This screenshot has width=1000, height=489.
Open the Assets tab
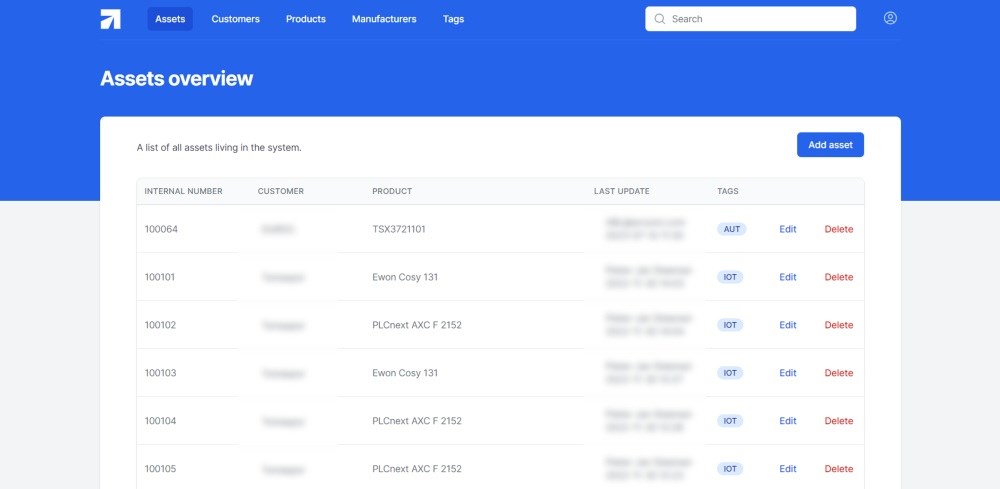coord(170,19)
